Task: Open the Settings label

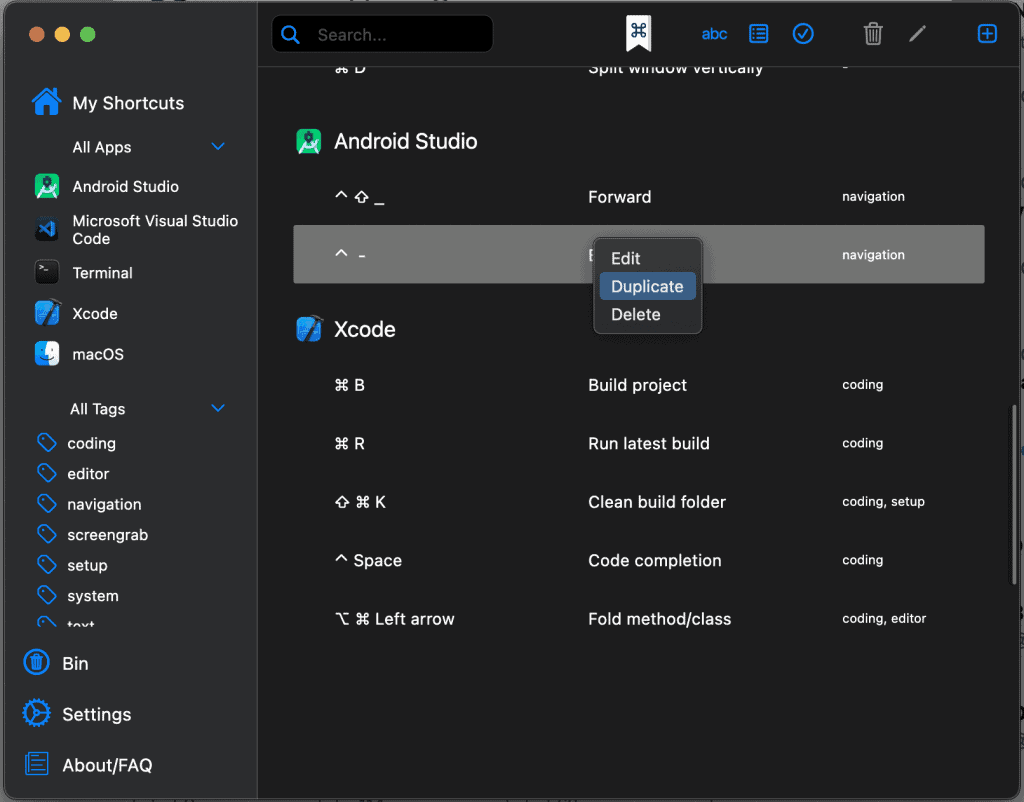Action: click(x=97, y=714)
